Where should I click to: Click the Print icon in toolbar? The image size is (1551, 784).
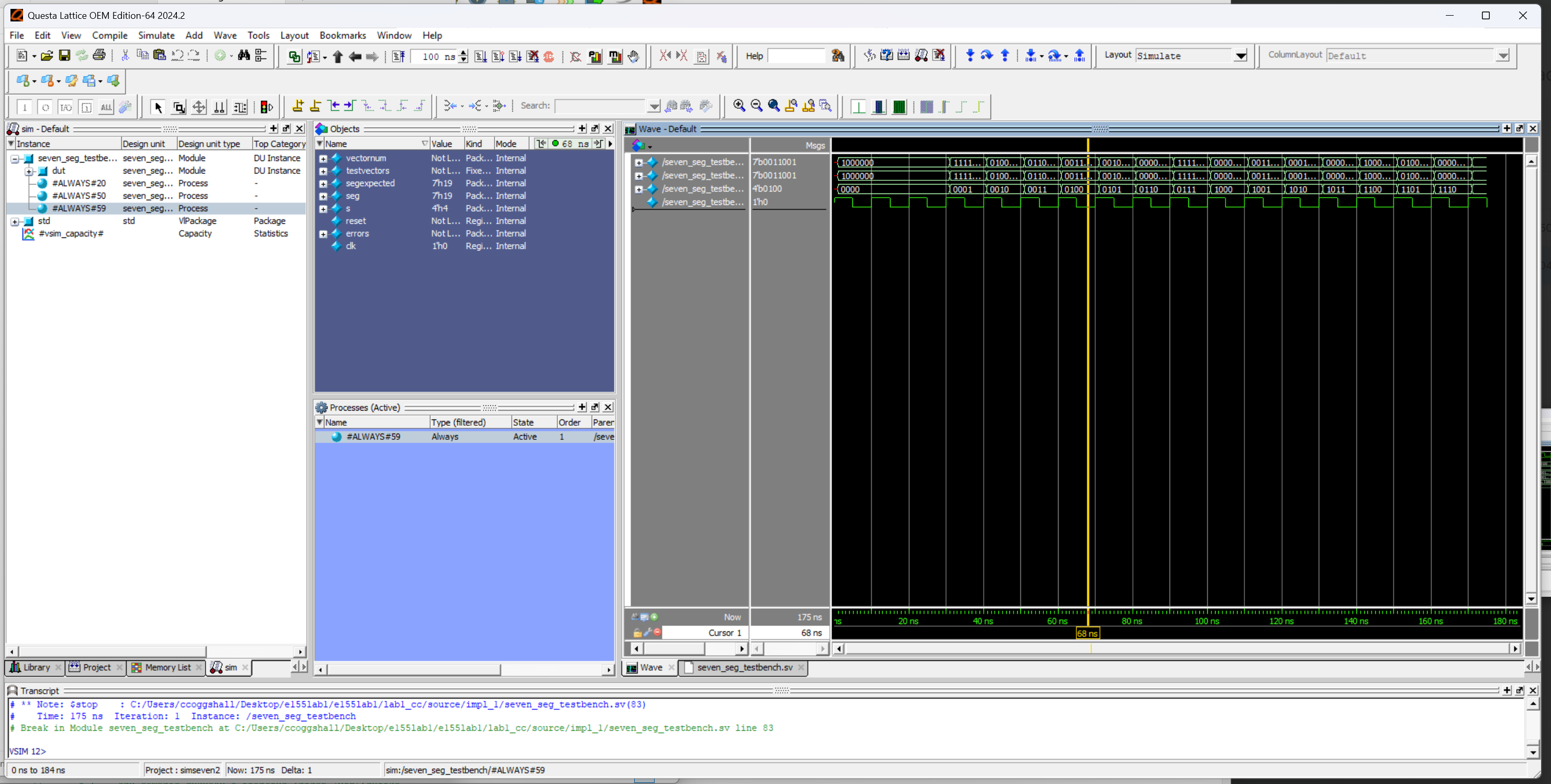click(x=99, y=56)
